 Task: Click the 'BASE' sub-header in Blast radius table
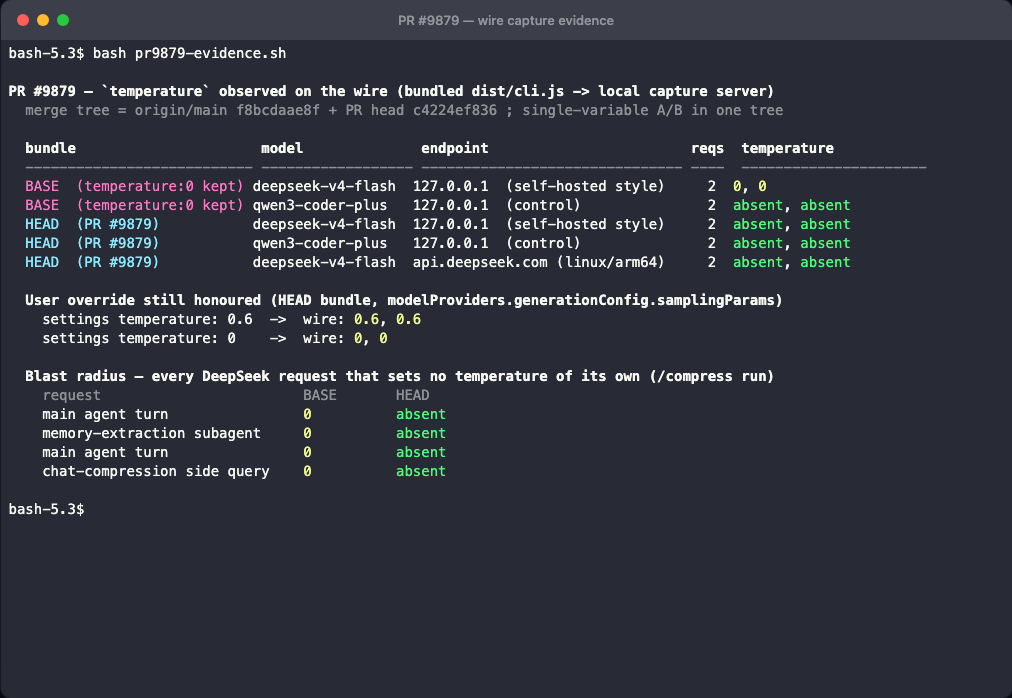point(319,395)
